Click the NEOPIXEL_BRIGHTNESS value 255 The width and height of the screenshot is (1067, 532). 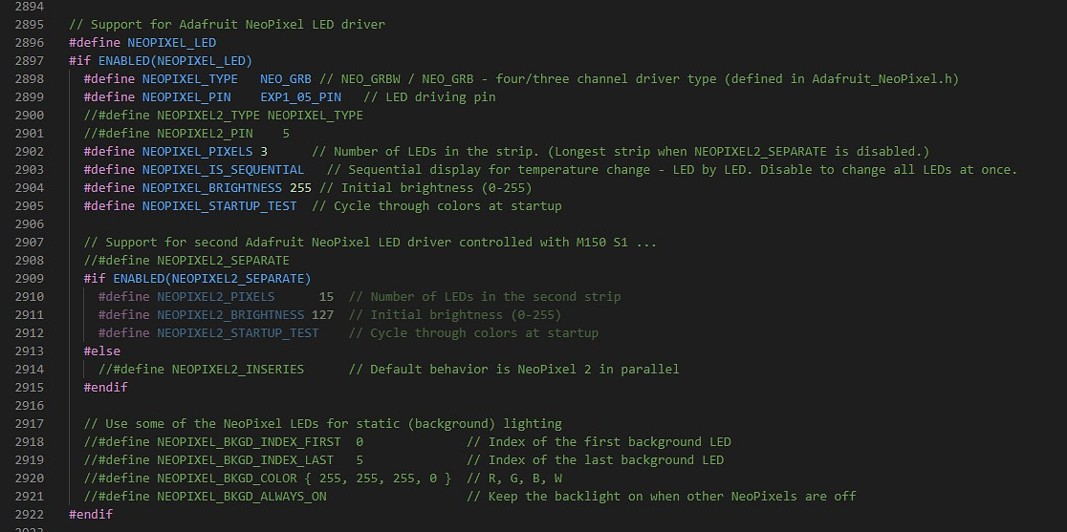click(300, 188)
